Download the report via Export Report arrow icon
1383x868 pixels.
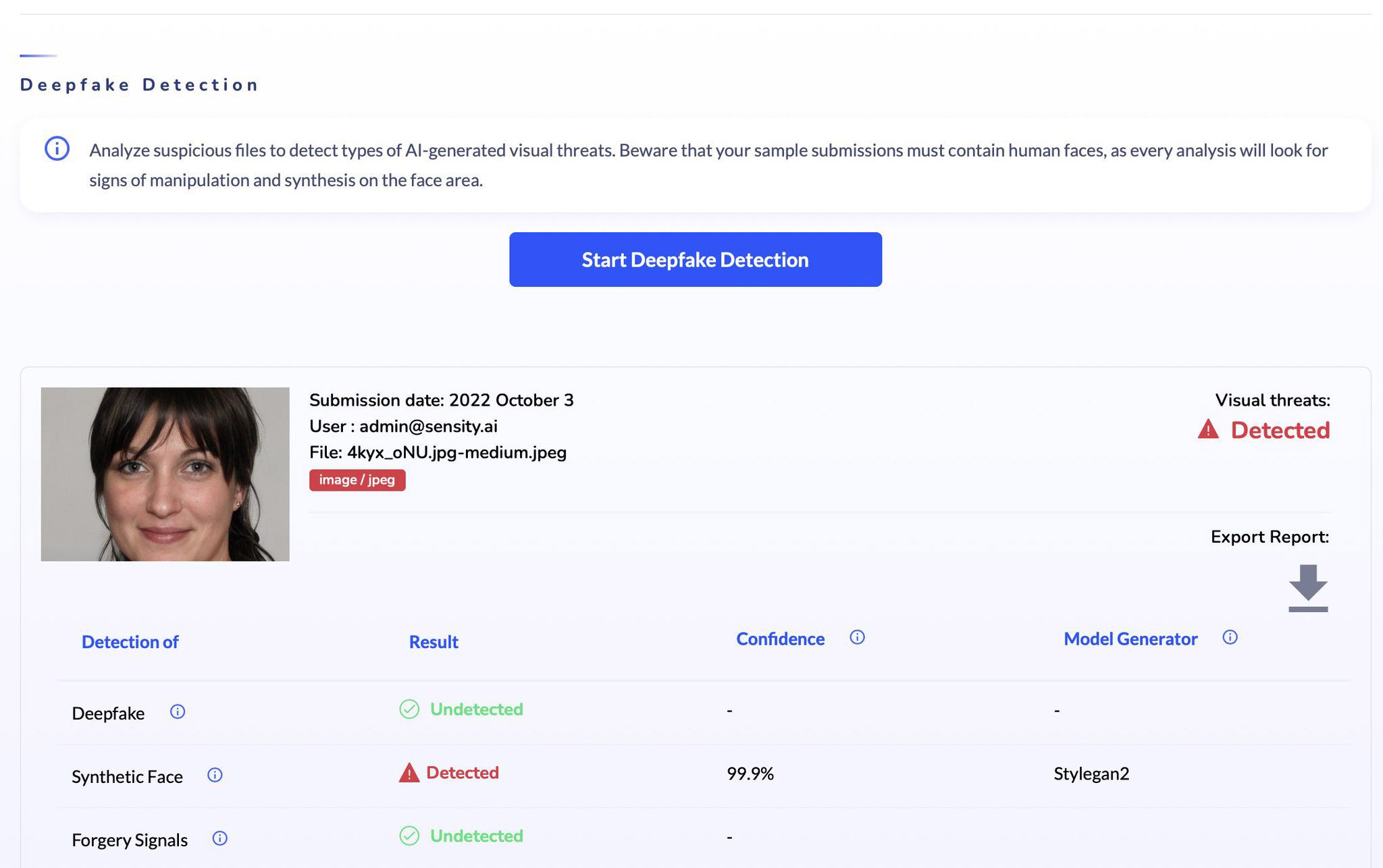[x=1308, y=589]
